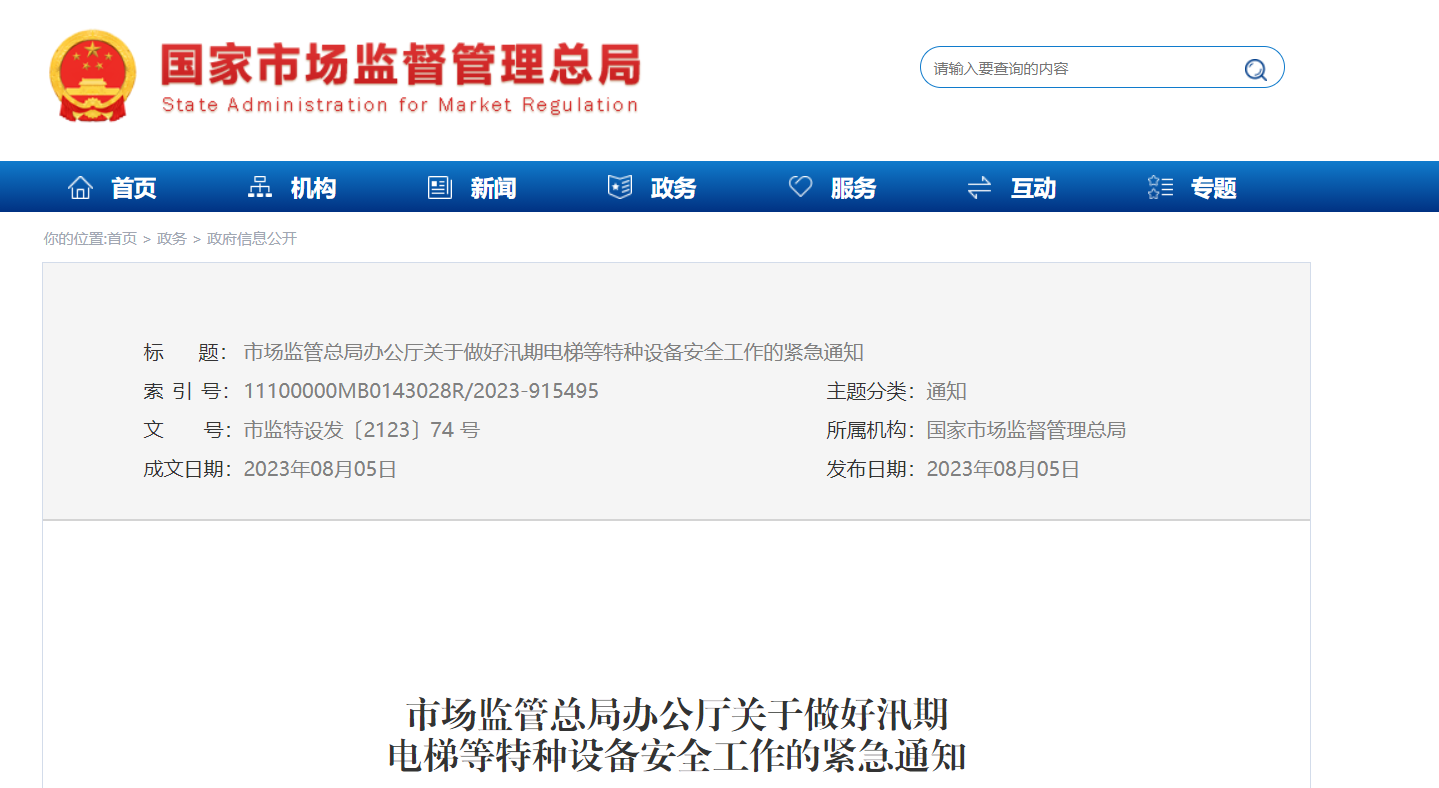The width and height of the screenshot is (1439, 788).
Task: Click the document number 市监特设发〔2123〕74 号
Action: [x=362, y=430]
